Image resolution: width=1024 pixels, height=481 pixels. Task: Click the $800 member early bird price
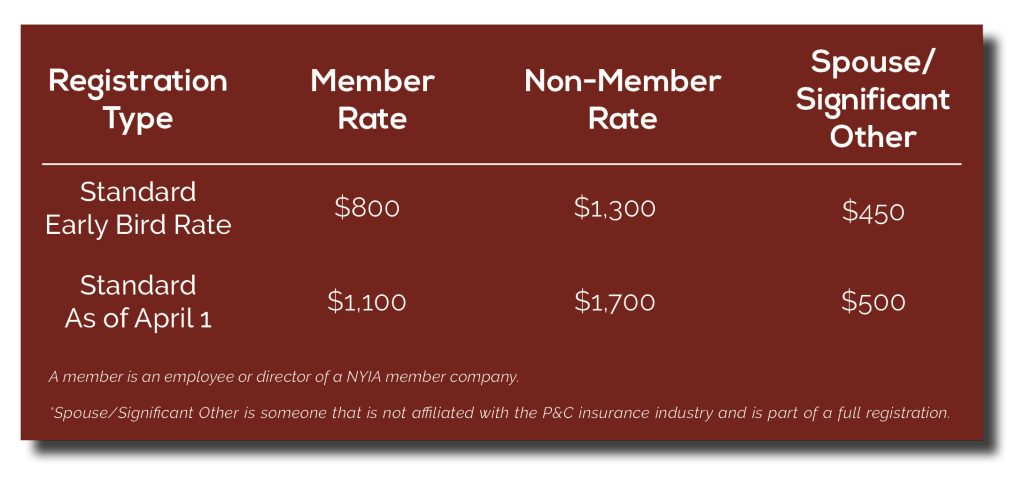(367, 208)
